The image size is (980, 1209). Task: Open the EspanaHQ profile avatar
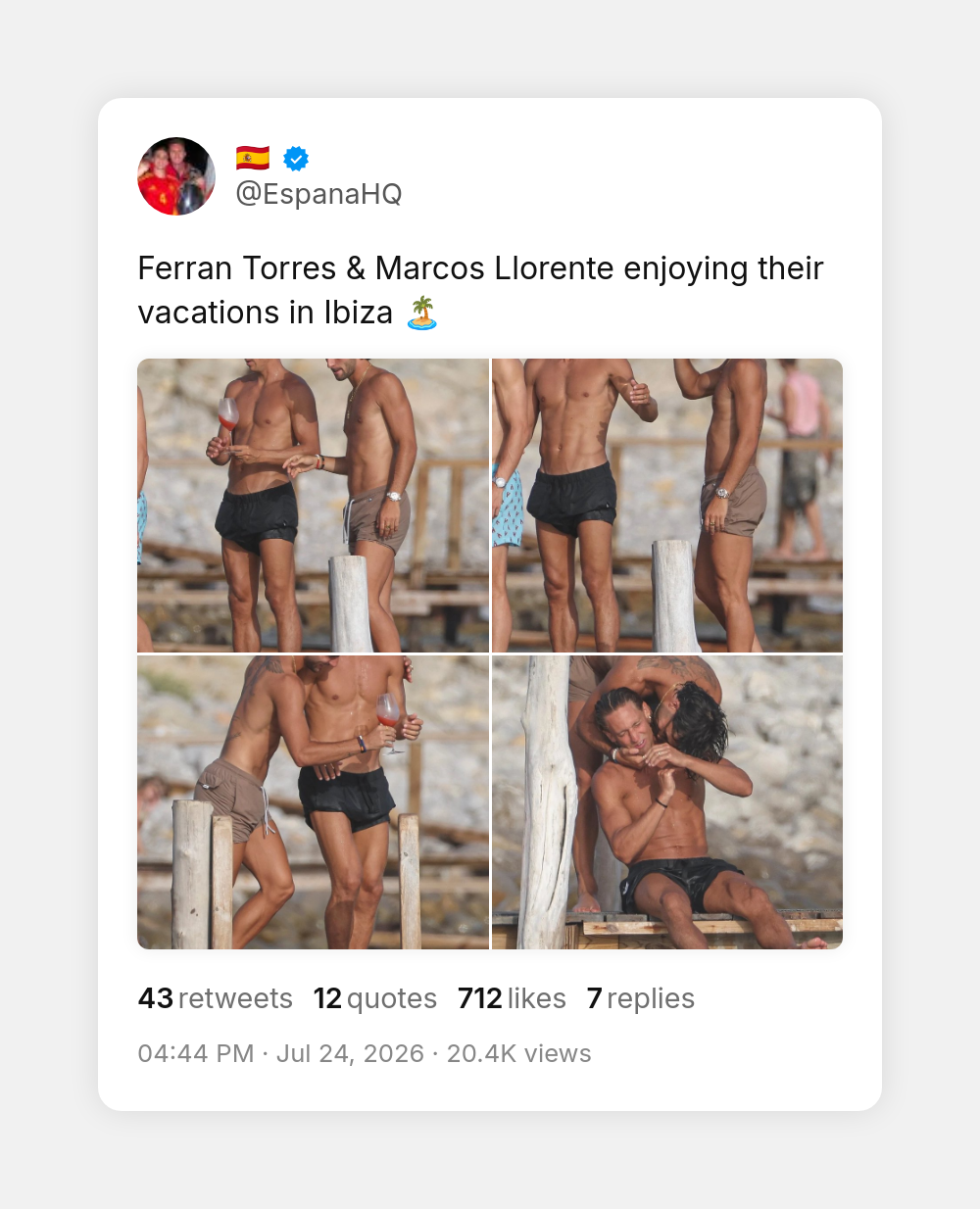(176, 176)
